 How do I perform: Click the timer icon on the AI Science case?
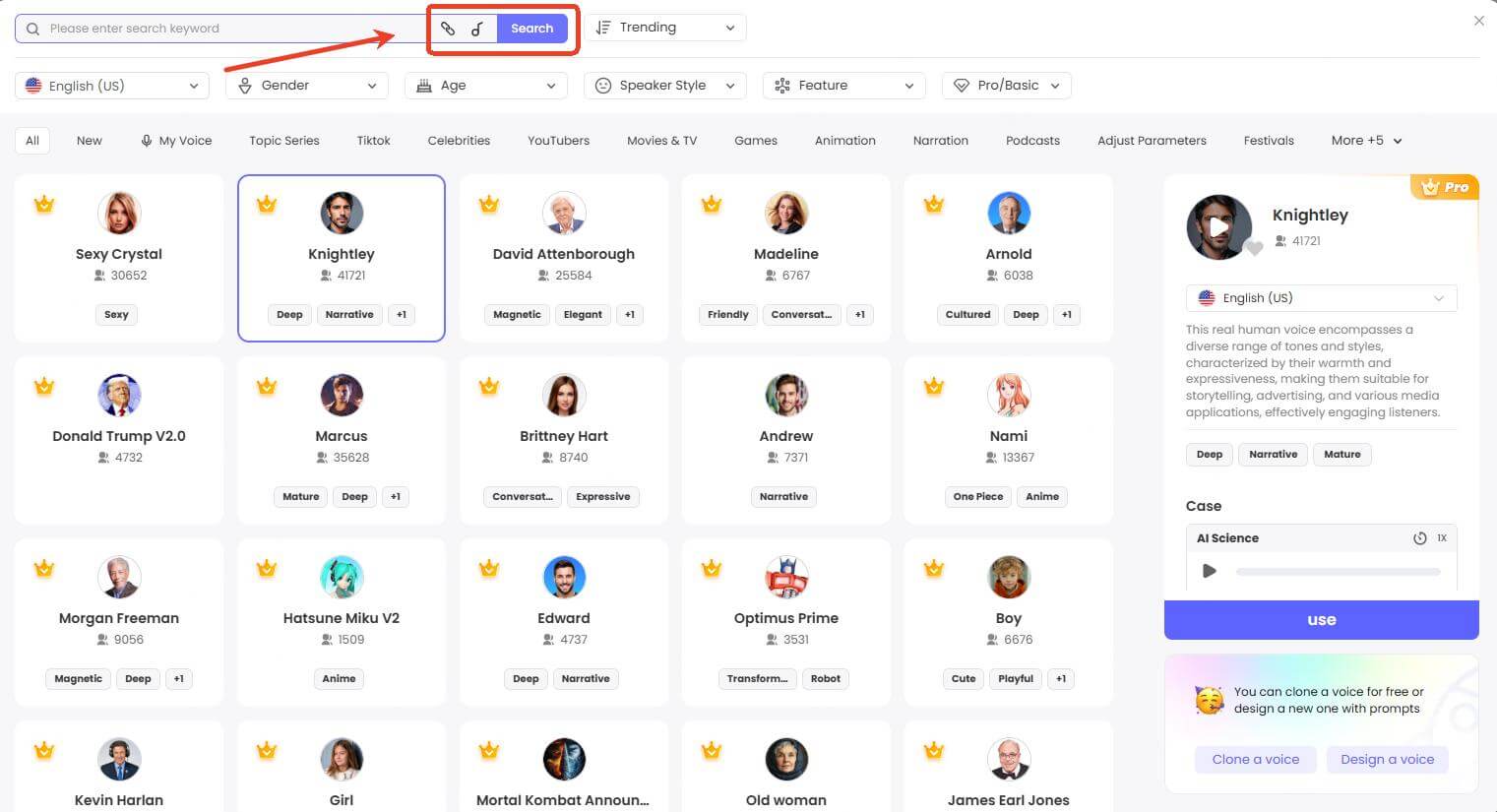1419,537
